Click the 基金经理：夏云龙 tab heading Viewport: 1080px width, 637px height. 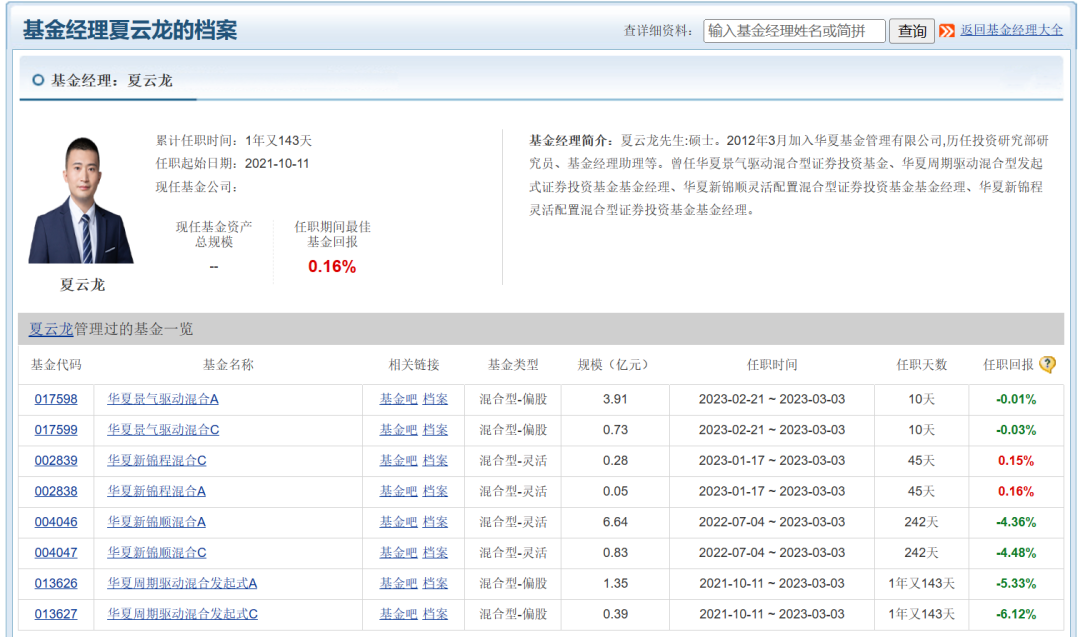pyautogui.click(x=112, y=81)
